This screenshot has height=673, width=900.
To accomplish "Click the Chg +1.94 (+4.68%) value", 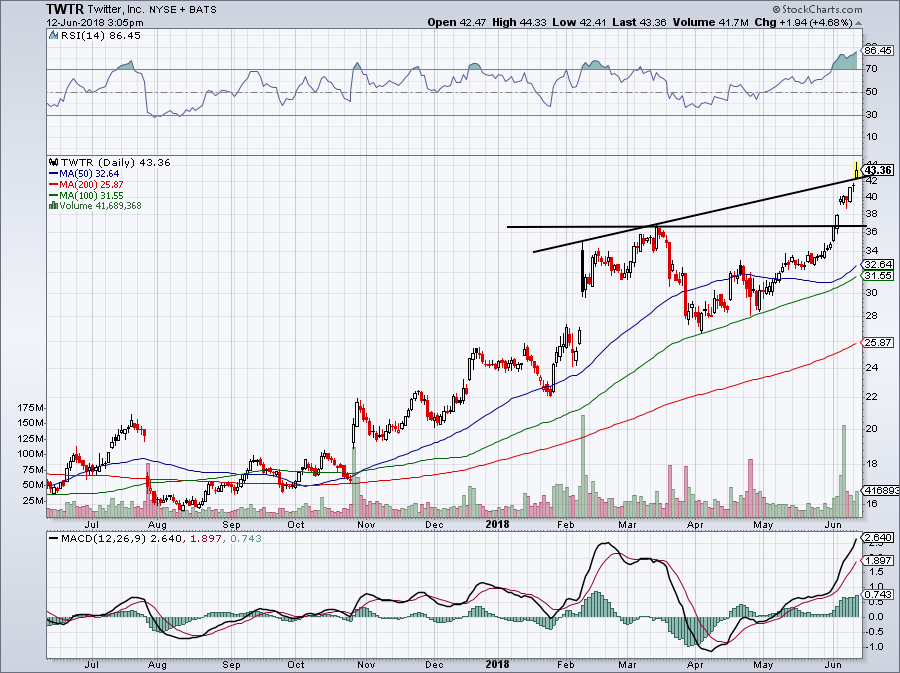I will [803, 22].
